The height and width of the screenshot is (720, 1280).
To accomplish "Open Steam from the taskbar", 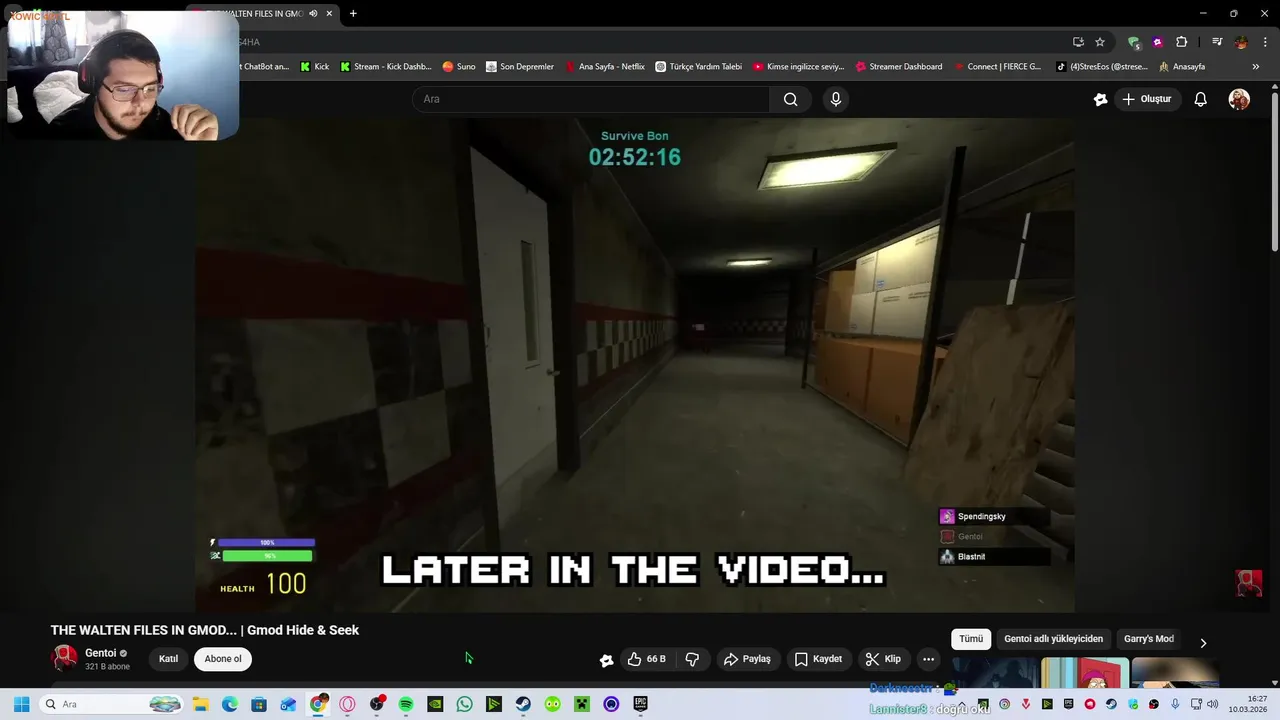I will (x=523, y=704).
